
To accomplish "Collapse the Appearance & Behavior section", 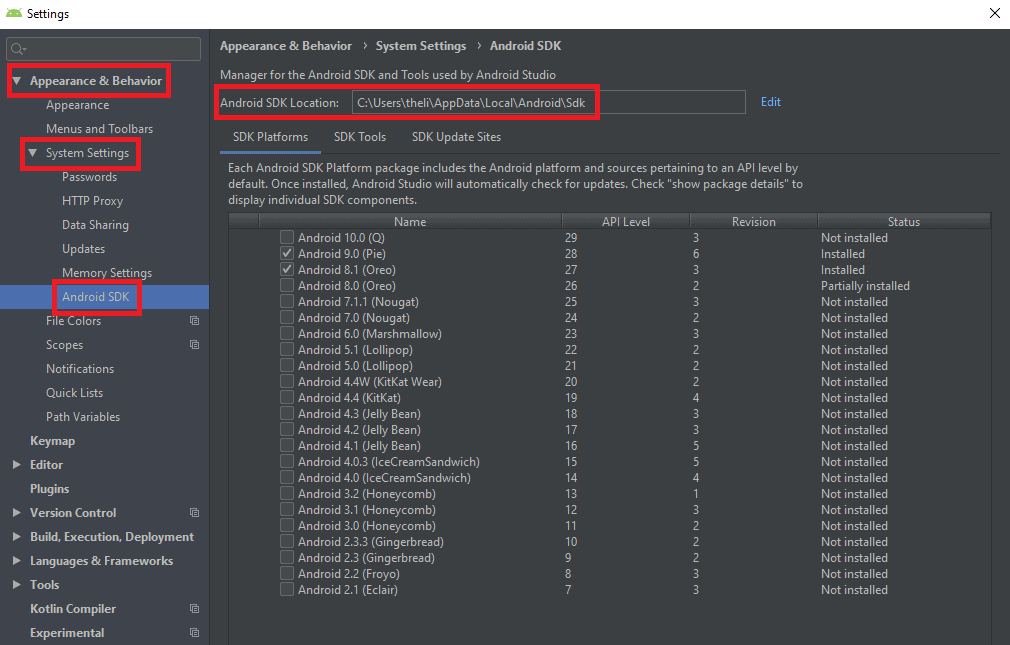I will click(17, 81).
